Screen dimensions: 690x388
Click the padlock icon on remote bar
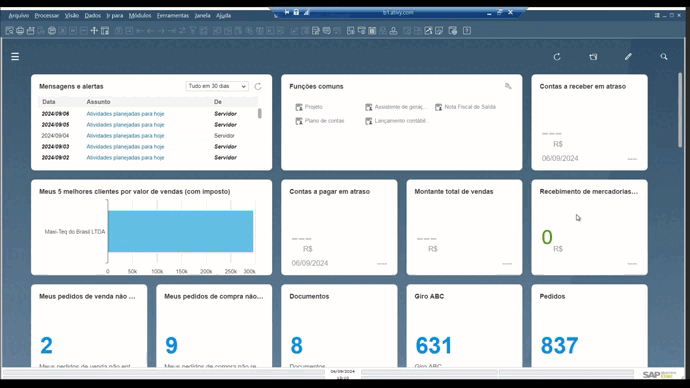click(296, 12)
